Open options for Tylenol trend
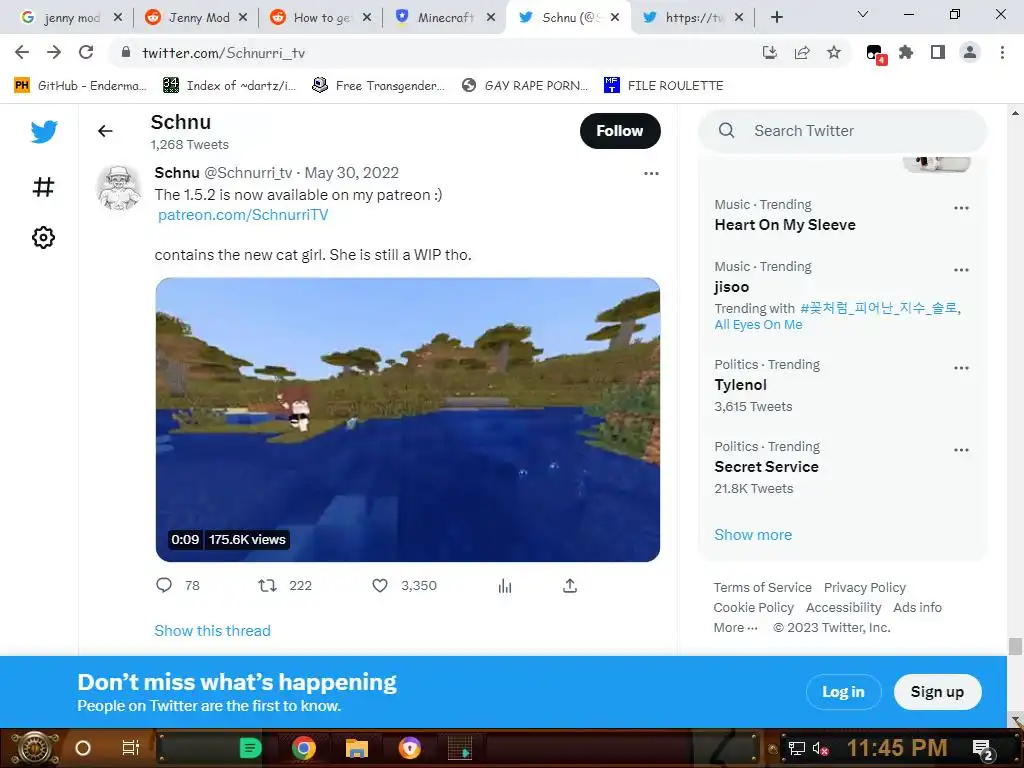1024x768 pixels. point(961,368)
